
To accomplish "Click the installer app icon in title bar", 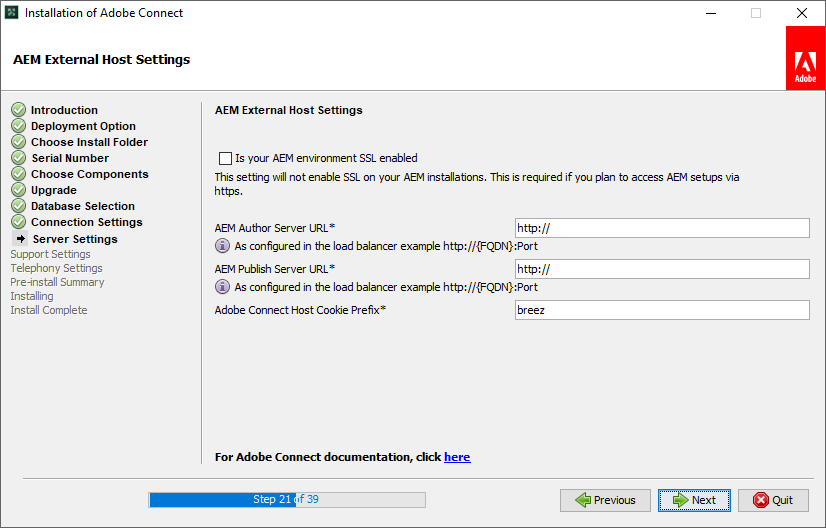I will click(x=12, y=13).
